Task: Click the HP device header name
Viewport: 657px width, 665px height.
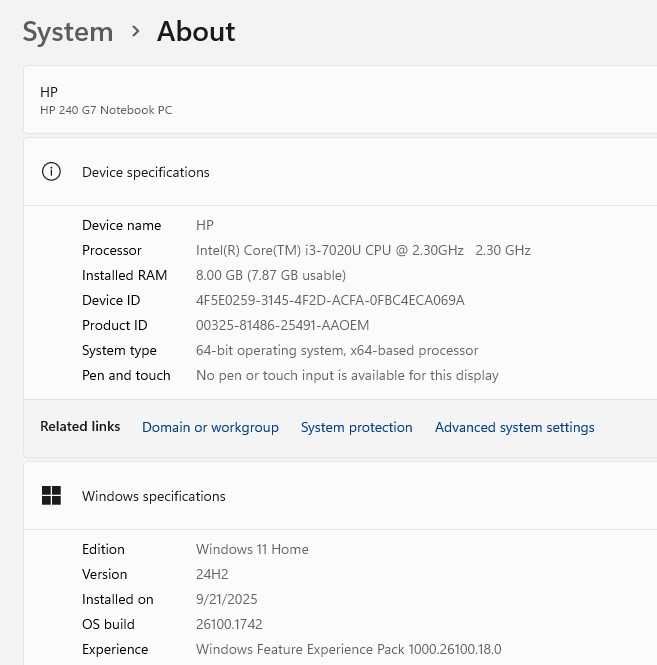Action: point(49,92)
